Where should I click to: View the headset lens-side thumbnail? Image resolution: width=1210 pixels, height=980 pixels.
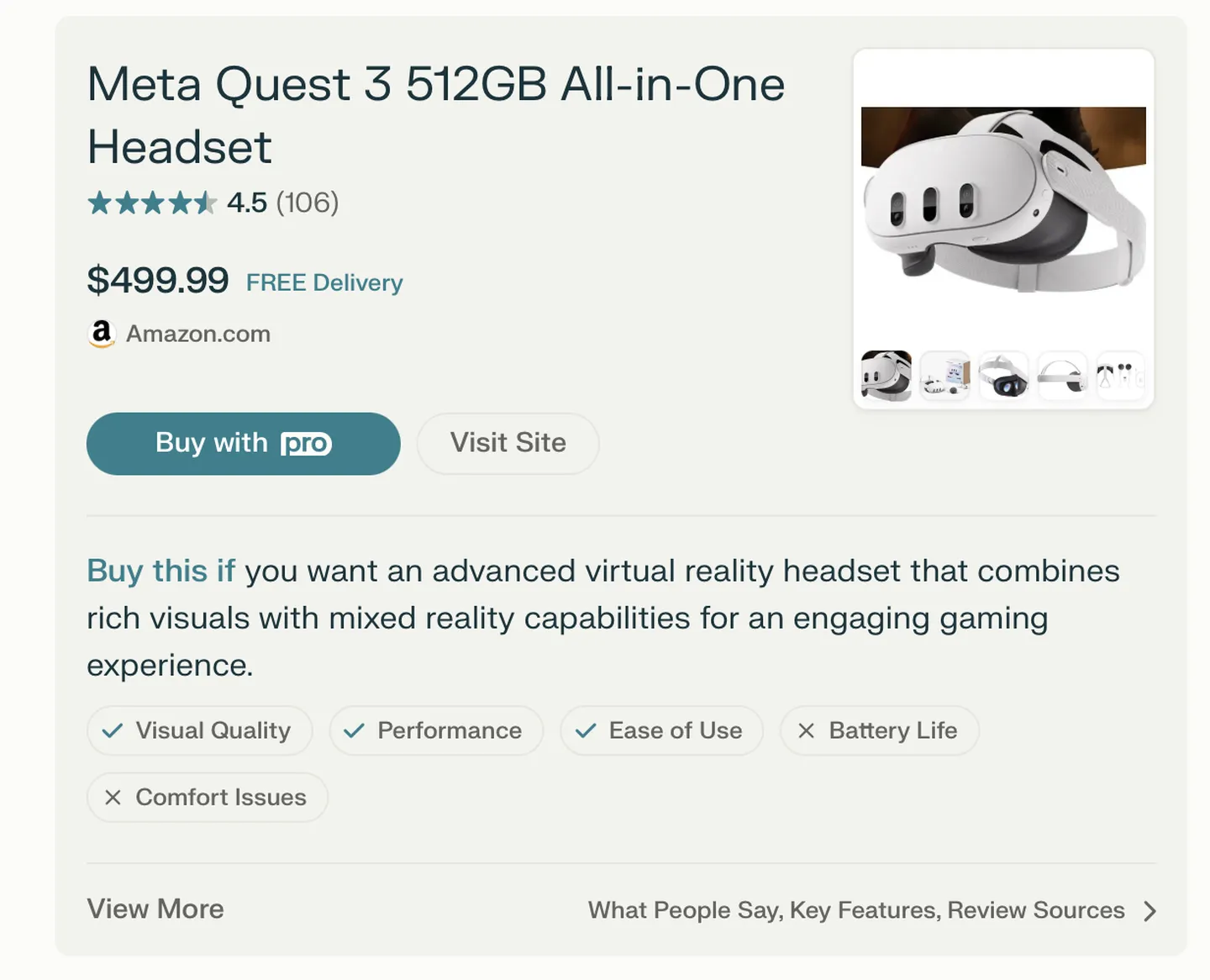coord(1003,375)
